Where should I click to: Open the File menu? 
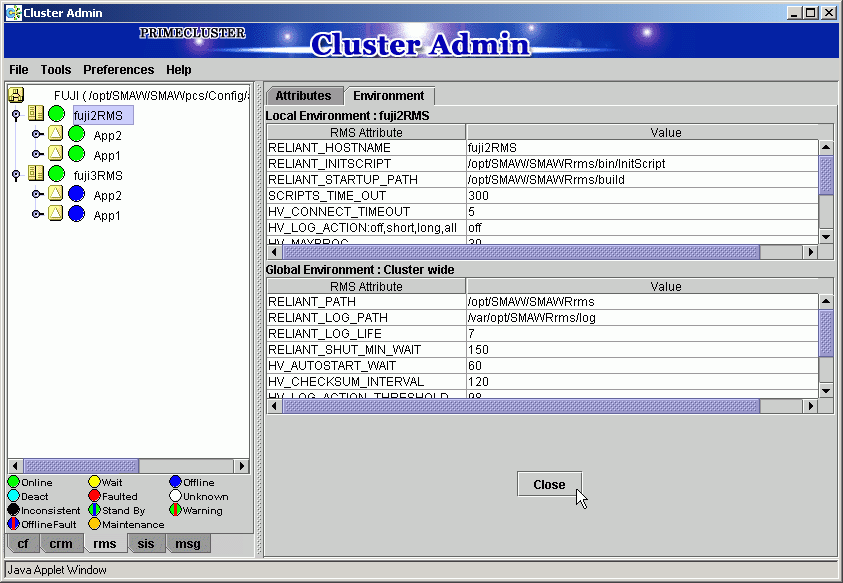(x=18, y=70)
